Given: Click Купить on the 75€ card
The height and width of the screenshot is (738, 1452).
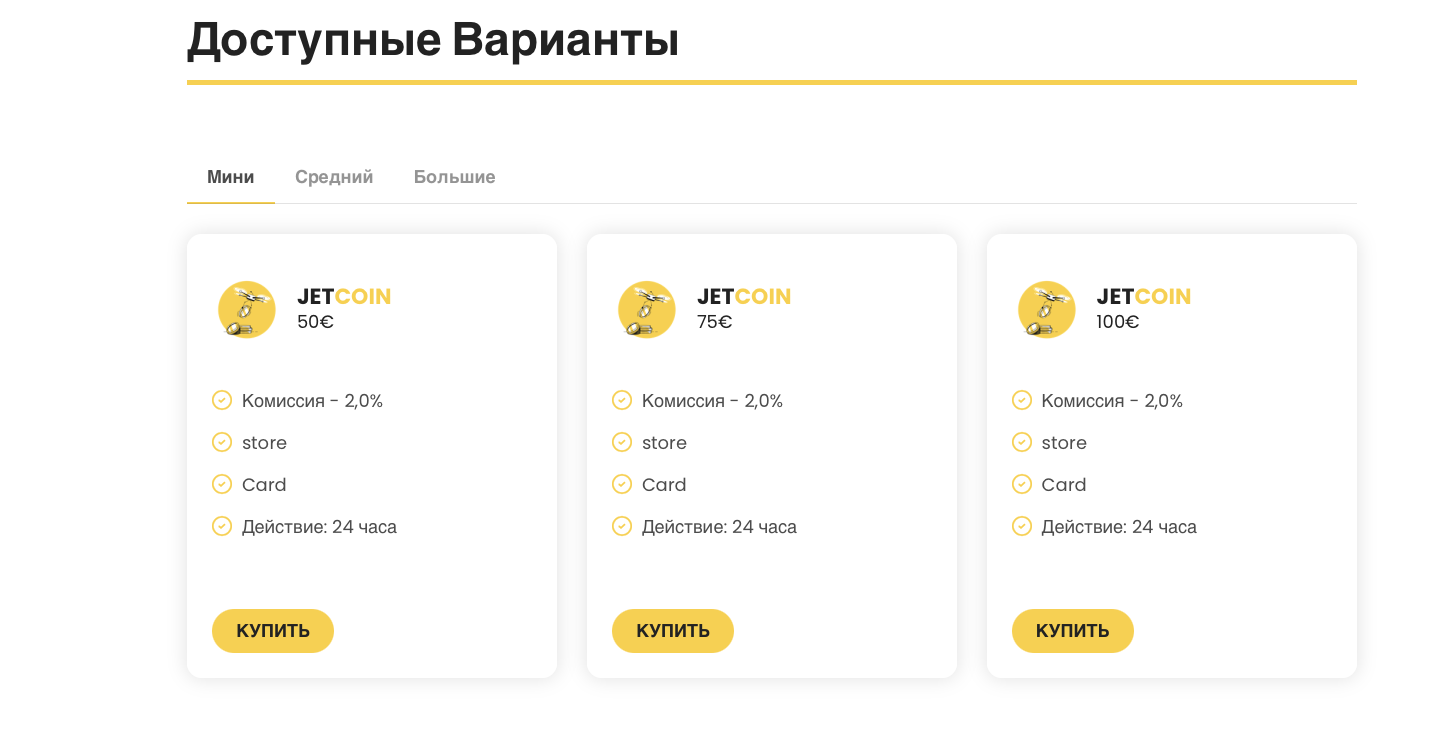Looking at the screenshot, I should [673, 631].
